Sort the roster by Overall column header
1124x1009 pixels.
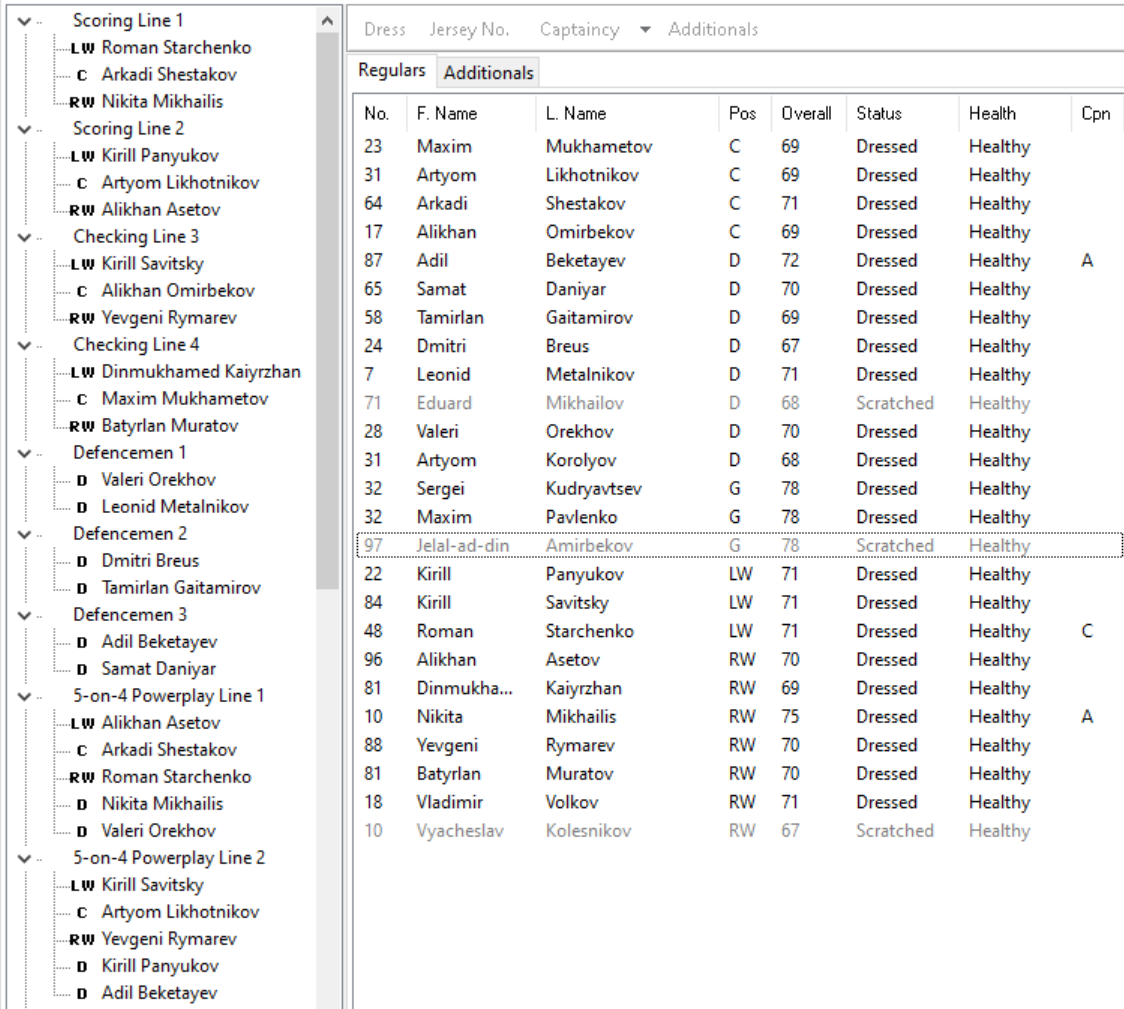click(x=806, y=113)
